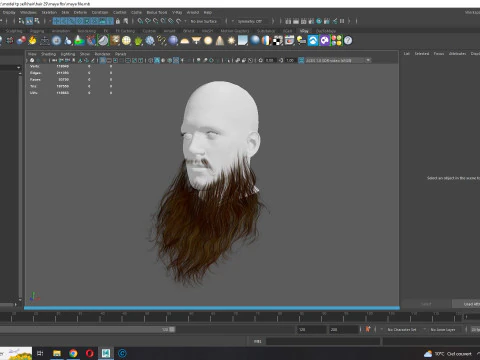Open the Skeleton menu

click(x=49, y=13)
